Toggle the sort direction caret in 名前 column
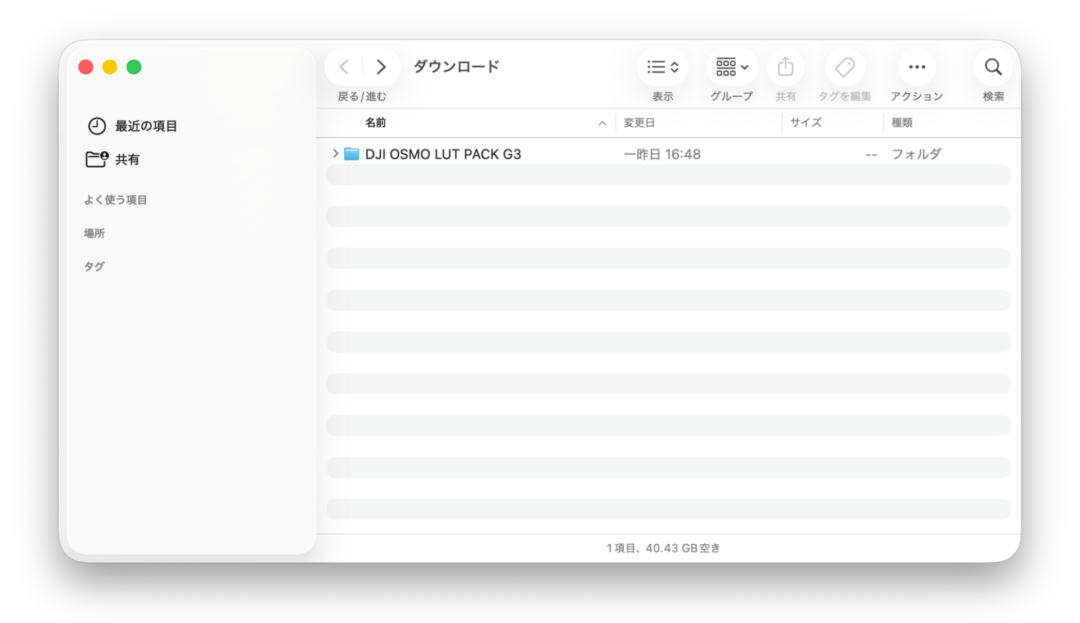The height and width of the screenshot is (623, 1080). [602, 123]
